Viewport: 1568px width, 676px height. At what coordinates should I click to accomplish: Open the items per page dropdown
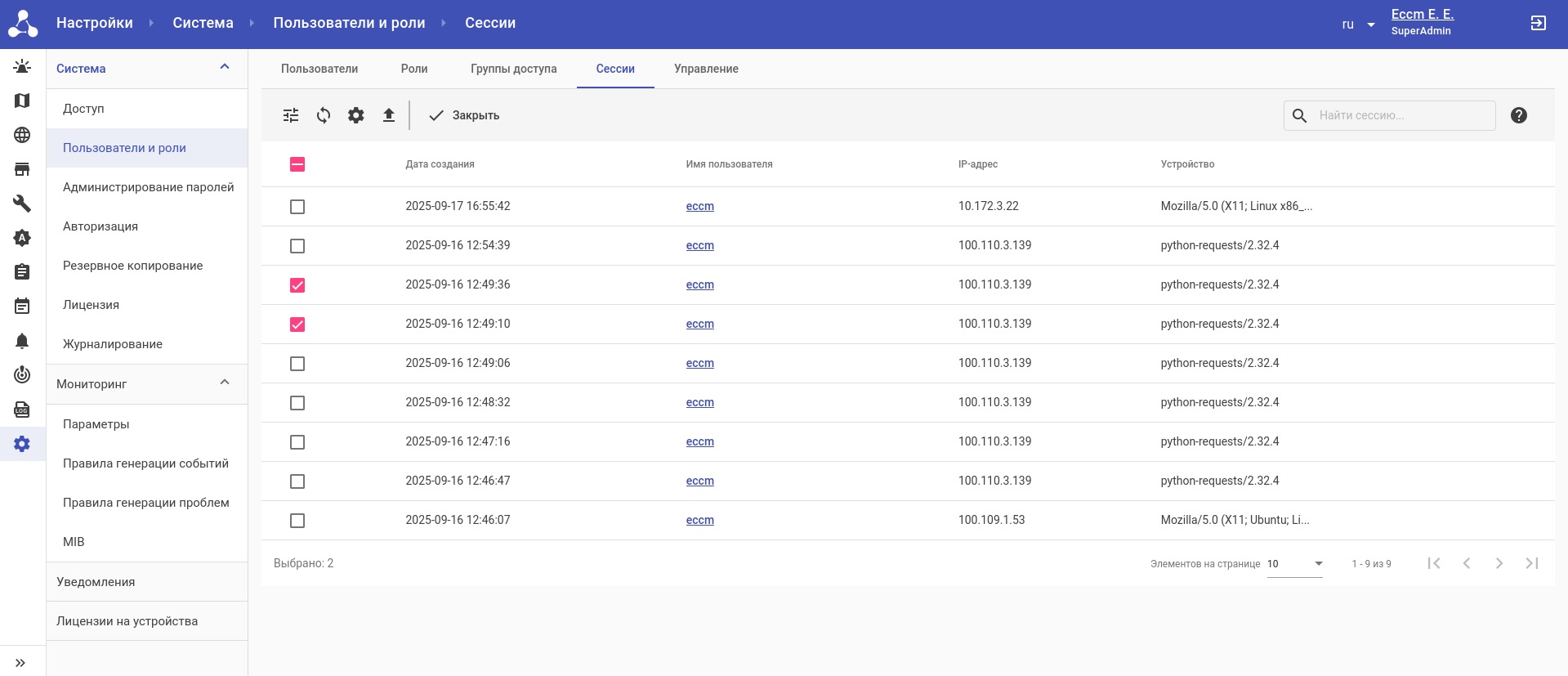[x=1294, y=564]
